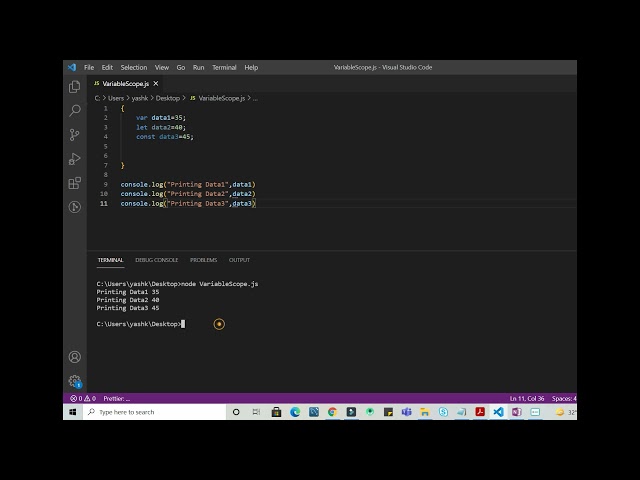Screen dimensions: 640x480
Task: Click the 'const data3=45;' code line
Action: [x=165, y=137]
